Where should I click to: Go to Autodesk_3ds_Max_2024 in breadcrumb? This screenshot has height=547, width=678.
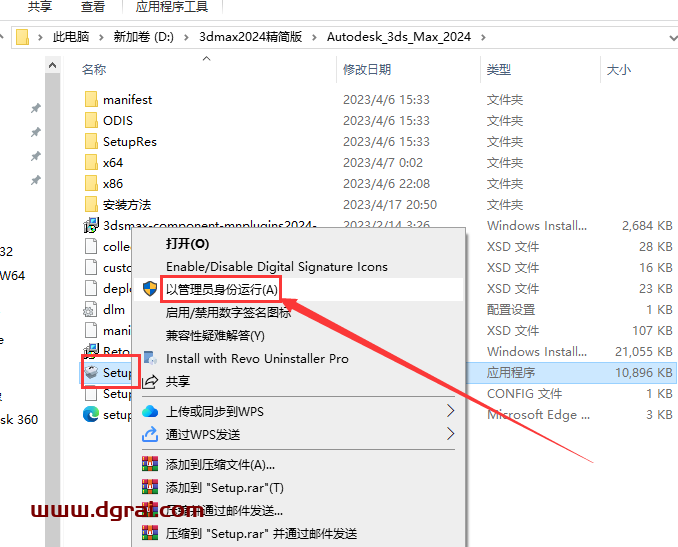(399, 37)
